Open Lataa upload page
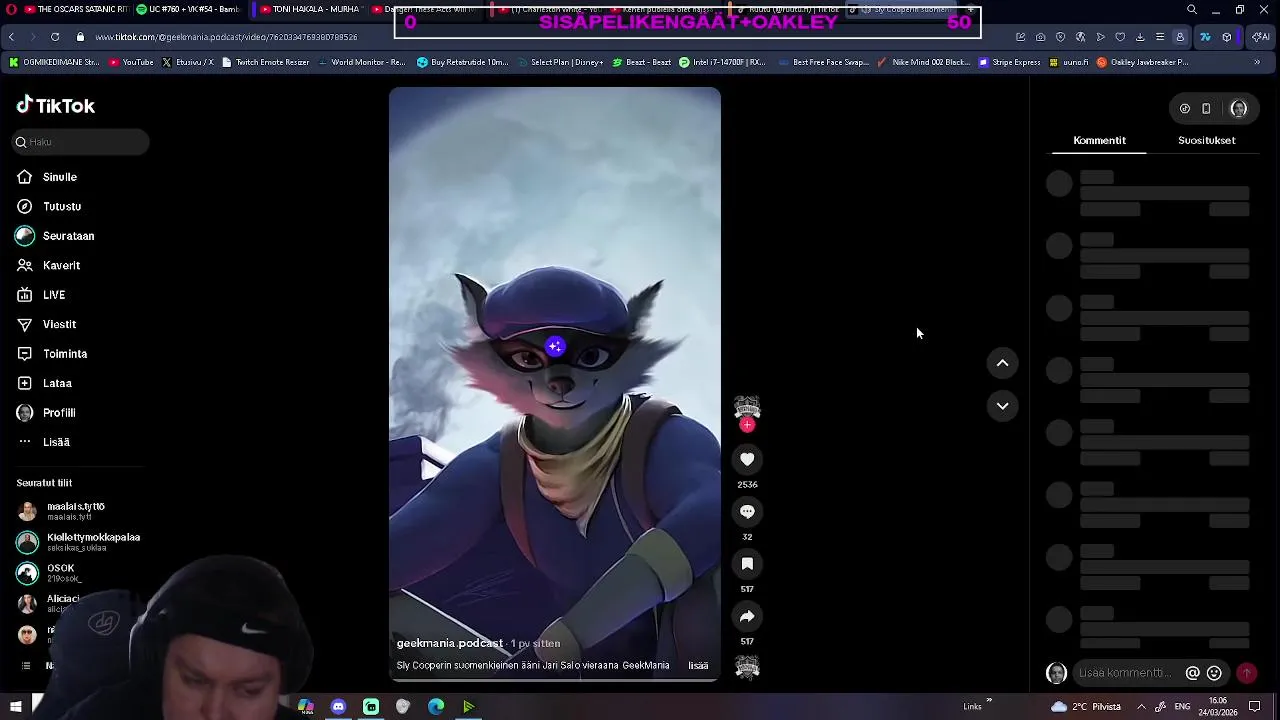This screenshot has width=1280, height=720. [44, 383]
